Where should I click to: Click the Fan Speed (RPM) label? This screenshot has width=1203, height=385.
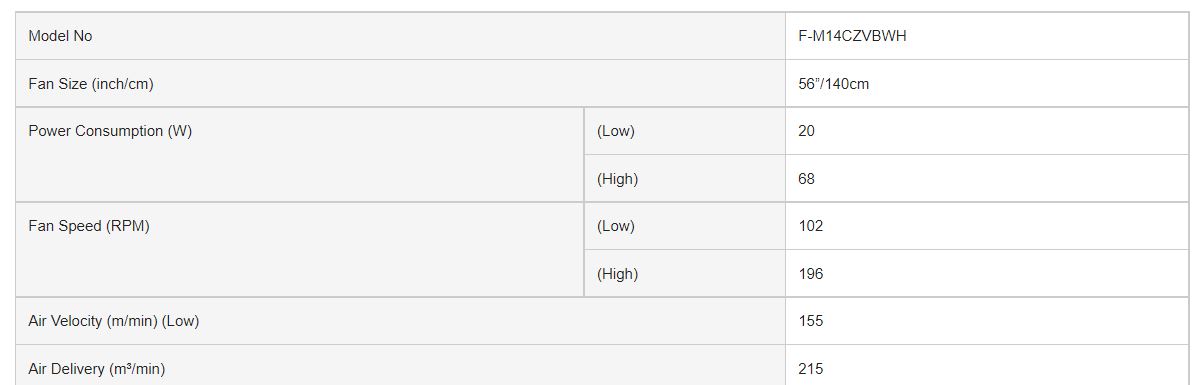point(89,226)
